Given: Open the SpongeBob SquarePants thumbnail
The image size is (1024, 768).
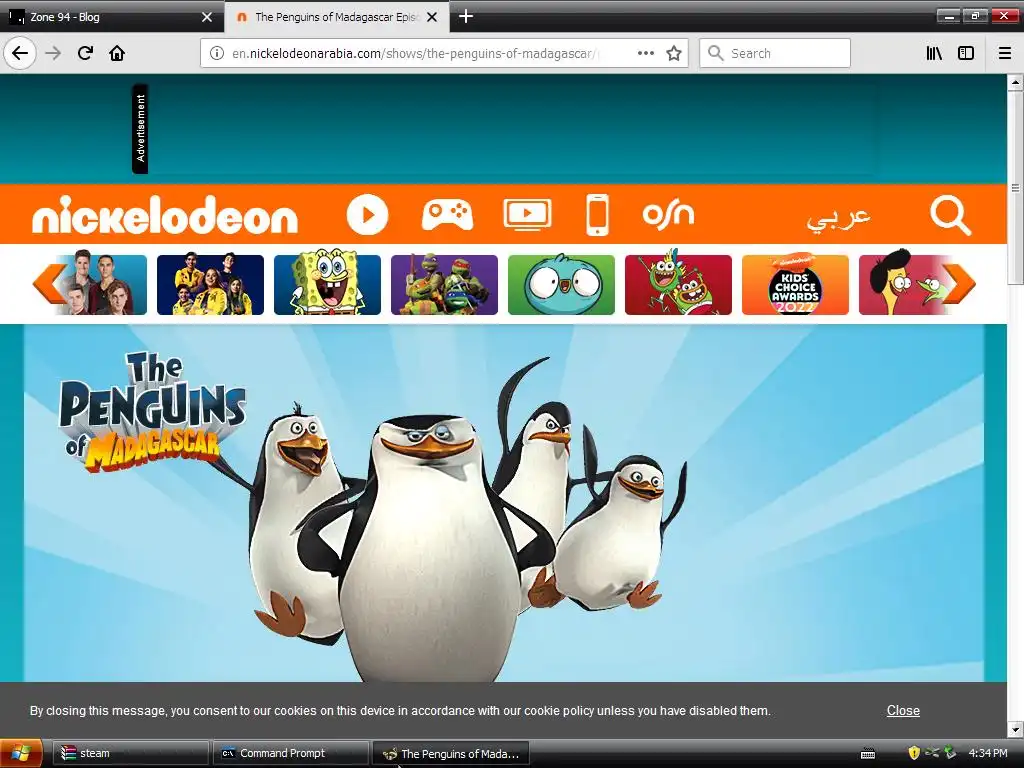Looking at the screenshot, I should point(327,285).
